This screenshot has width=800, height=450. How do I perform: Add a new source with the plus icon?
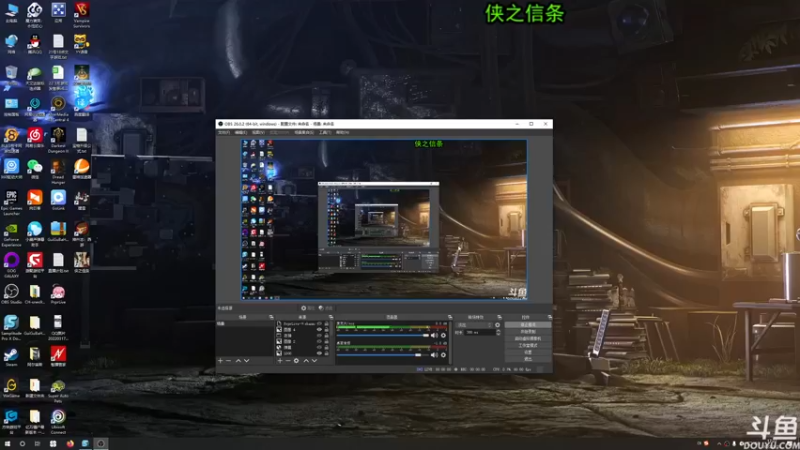click(x=280, y=361)
